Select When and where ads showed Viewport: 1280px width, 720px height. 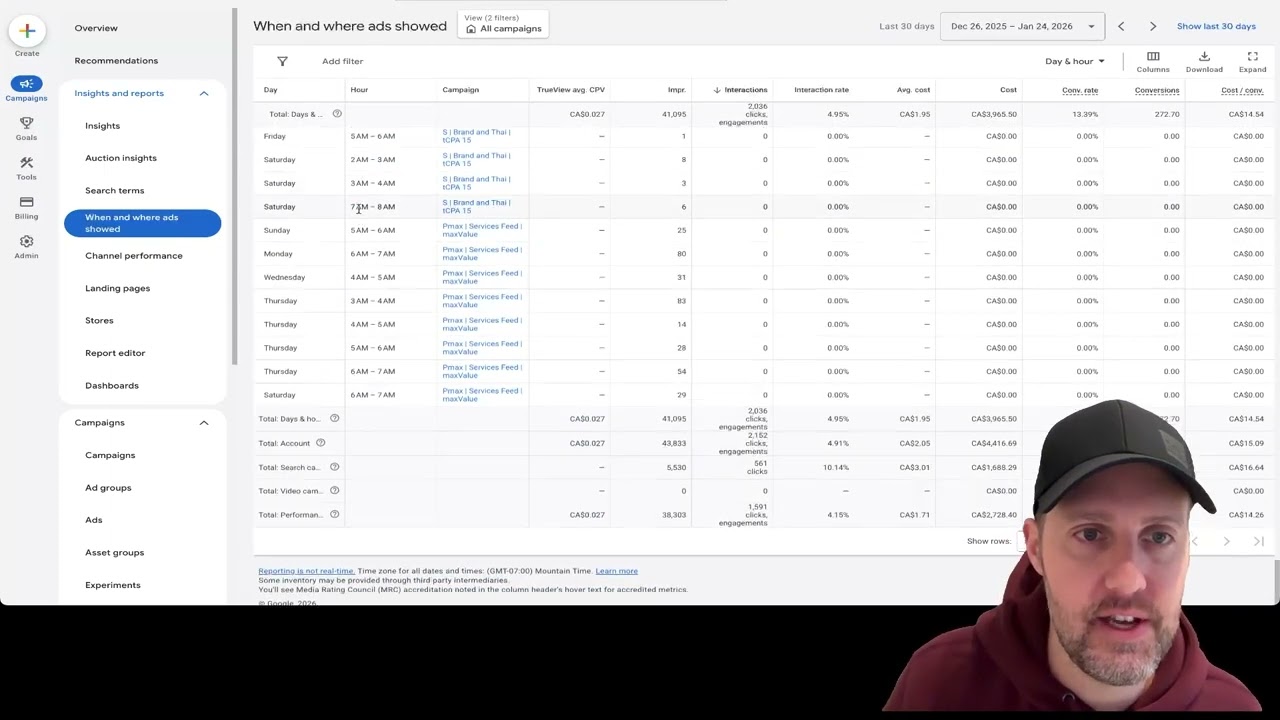143,223
